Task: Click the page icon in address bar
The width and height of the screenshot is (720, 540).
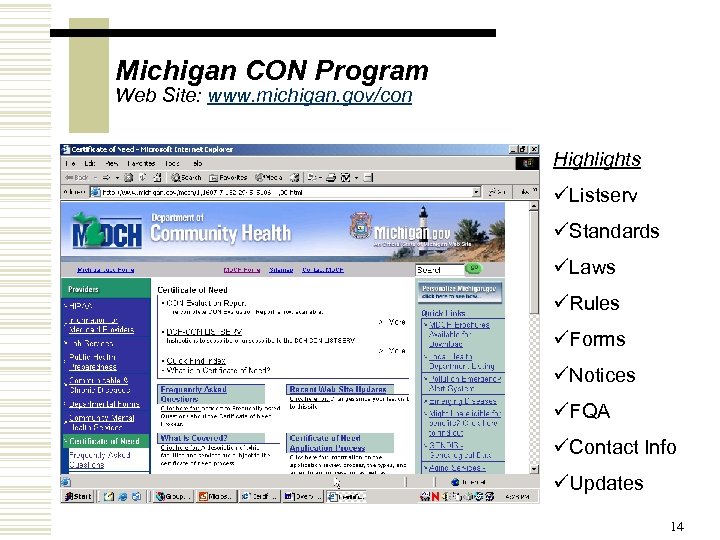Action: point(96,192)
